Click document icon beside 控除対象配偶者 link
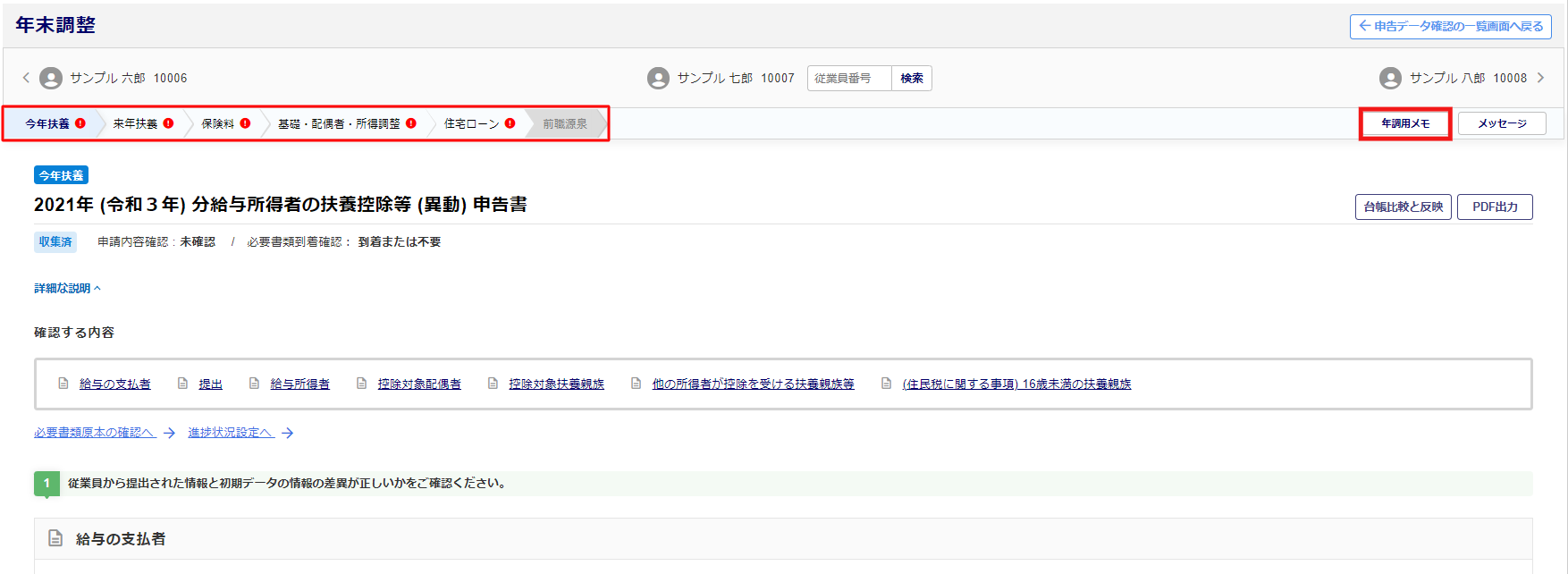Screen dimensions: 1568x574 click(361, 383)
